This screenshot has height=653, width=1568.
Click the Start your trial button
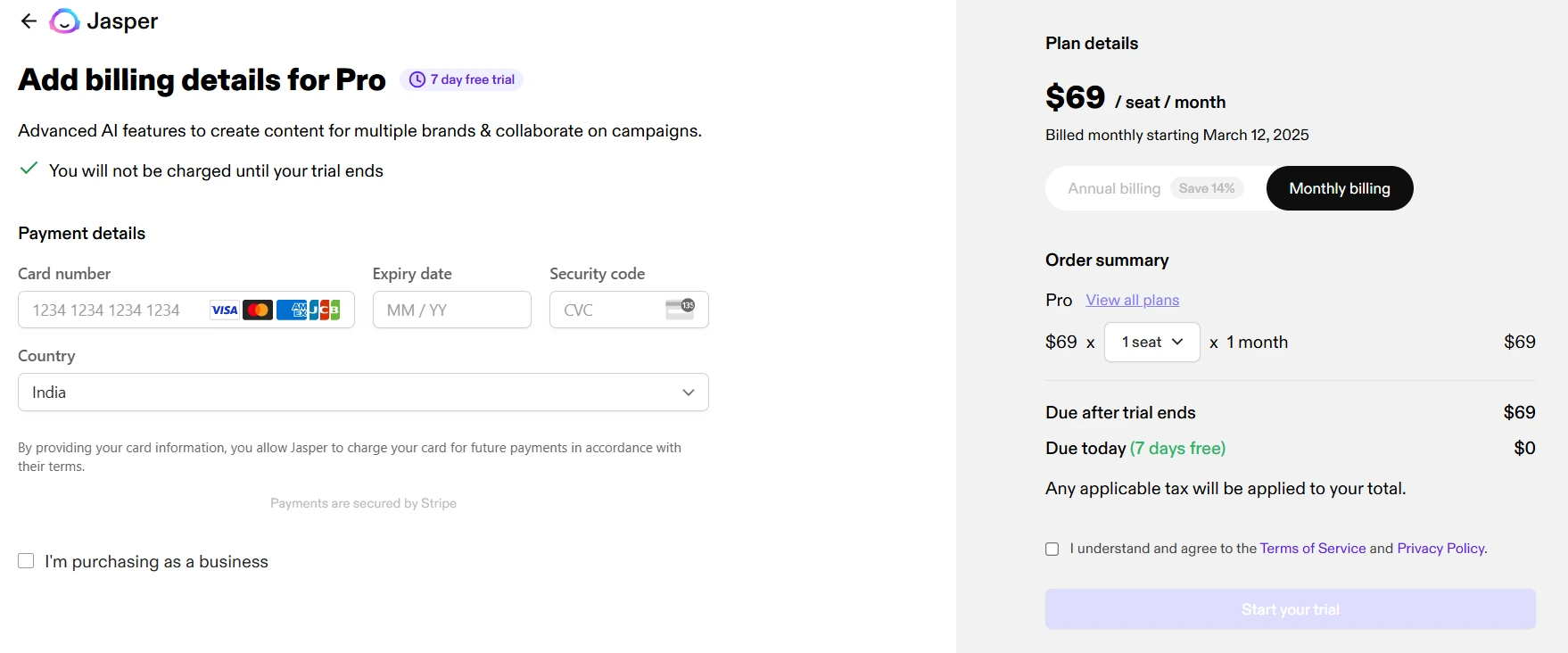click(x=1291, y=609)
